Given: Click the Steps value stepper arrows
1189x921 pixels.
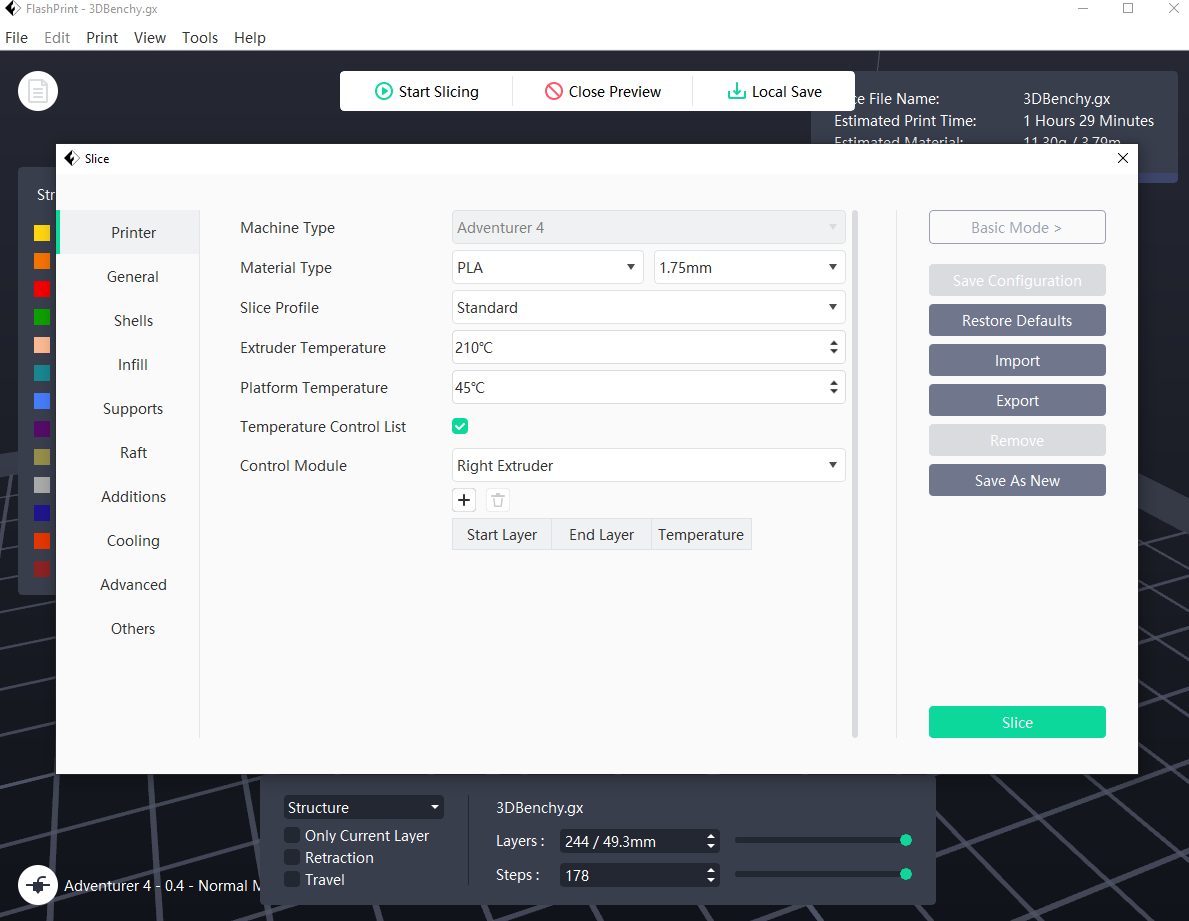Looking at the screenshot, I should coord(711,875).
